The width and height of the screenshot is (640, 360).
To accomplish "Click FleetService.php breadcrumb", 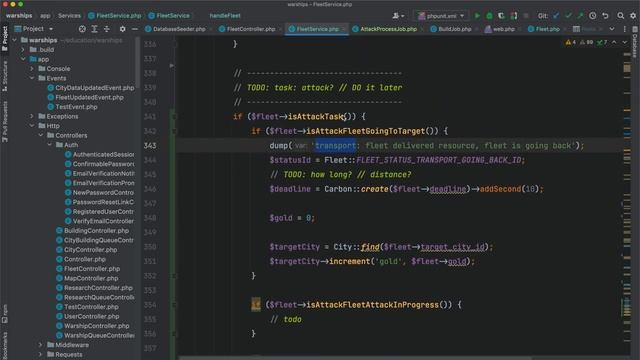I will 115,16.
